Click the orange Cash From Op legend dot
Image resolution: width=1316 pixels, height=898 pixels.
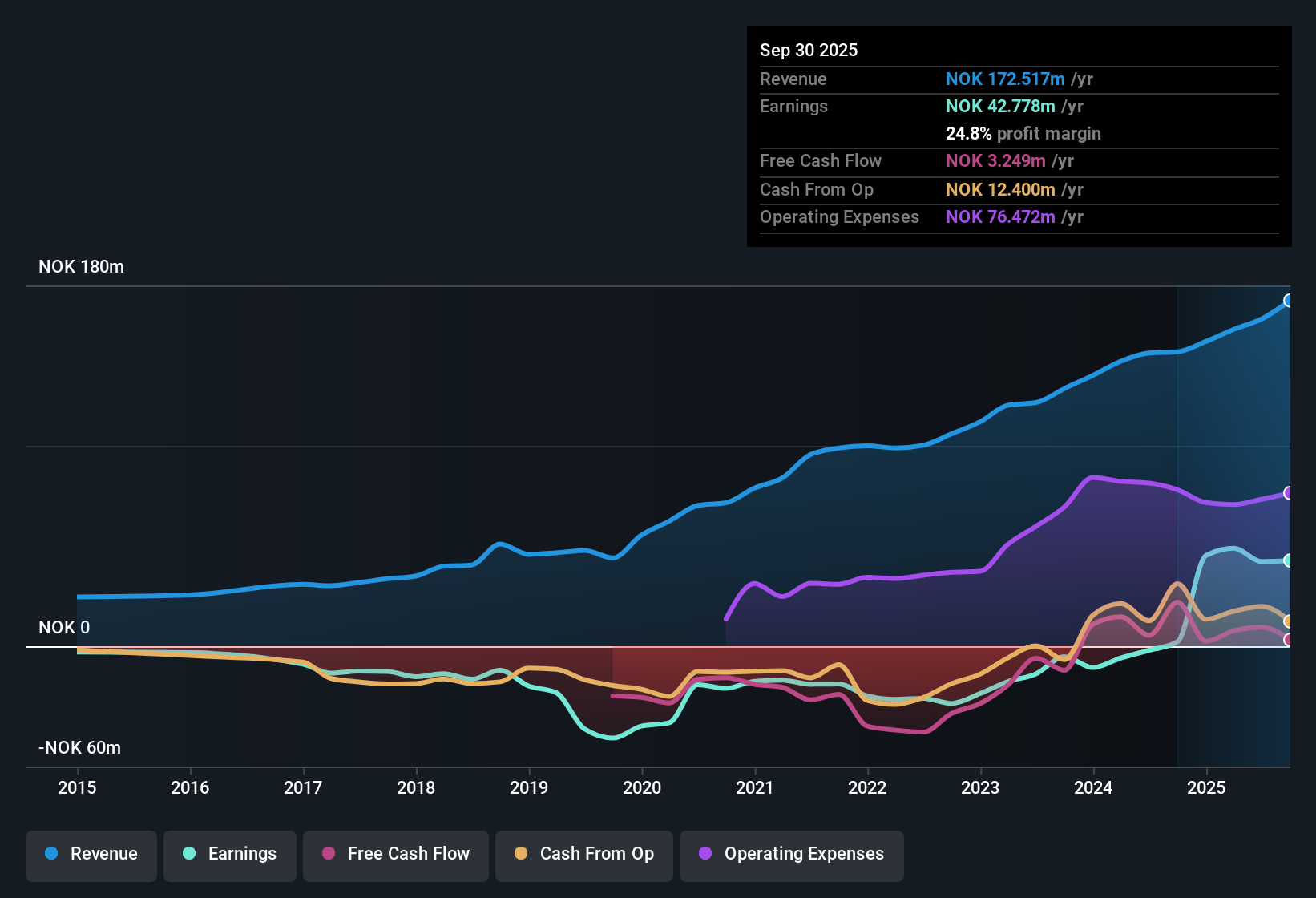(520, 854)
